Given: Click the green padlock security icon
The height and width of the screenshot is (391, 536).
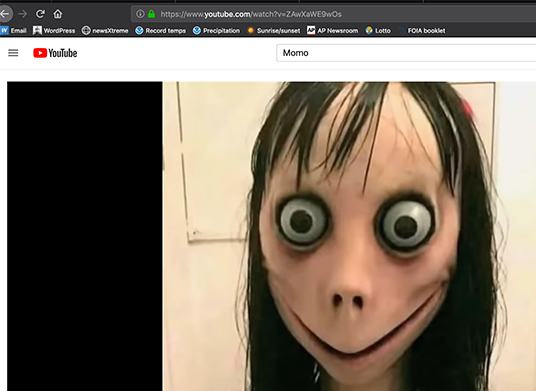Looking at the screenshot, I should [x=151, y=14].
